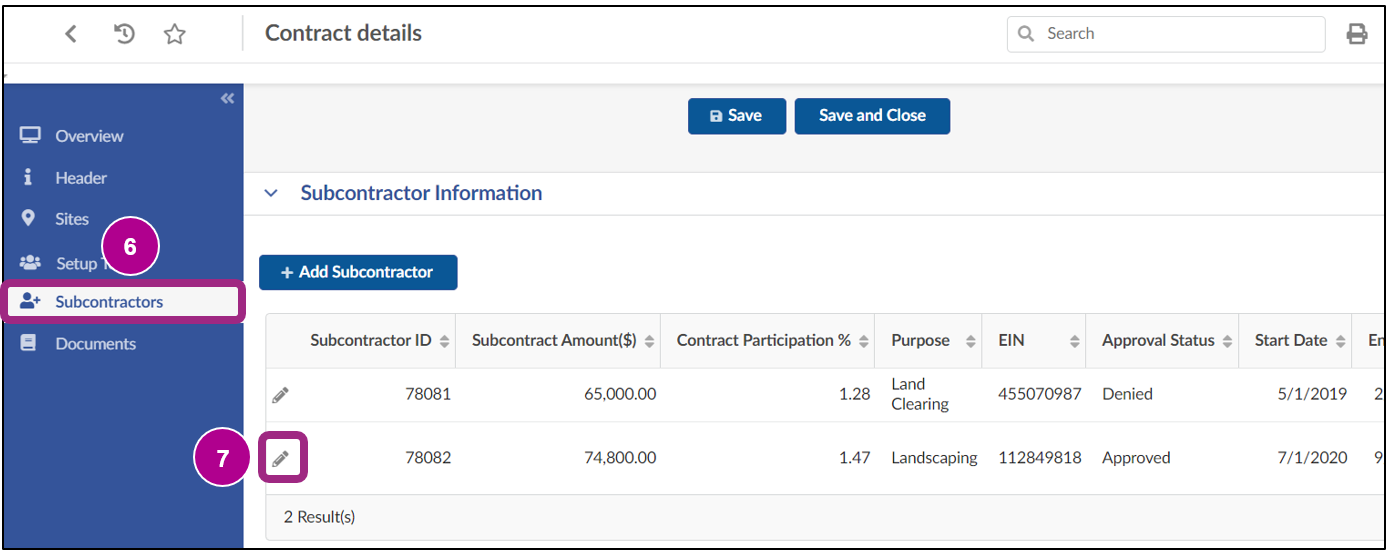Click the Land Clearing purpose cell

click(920, 394)
